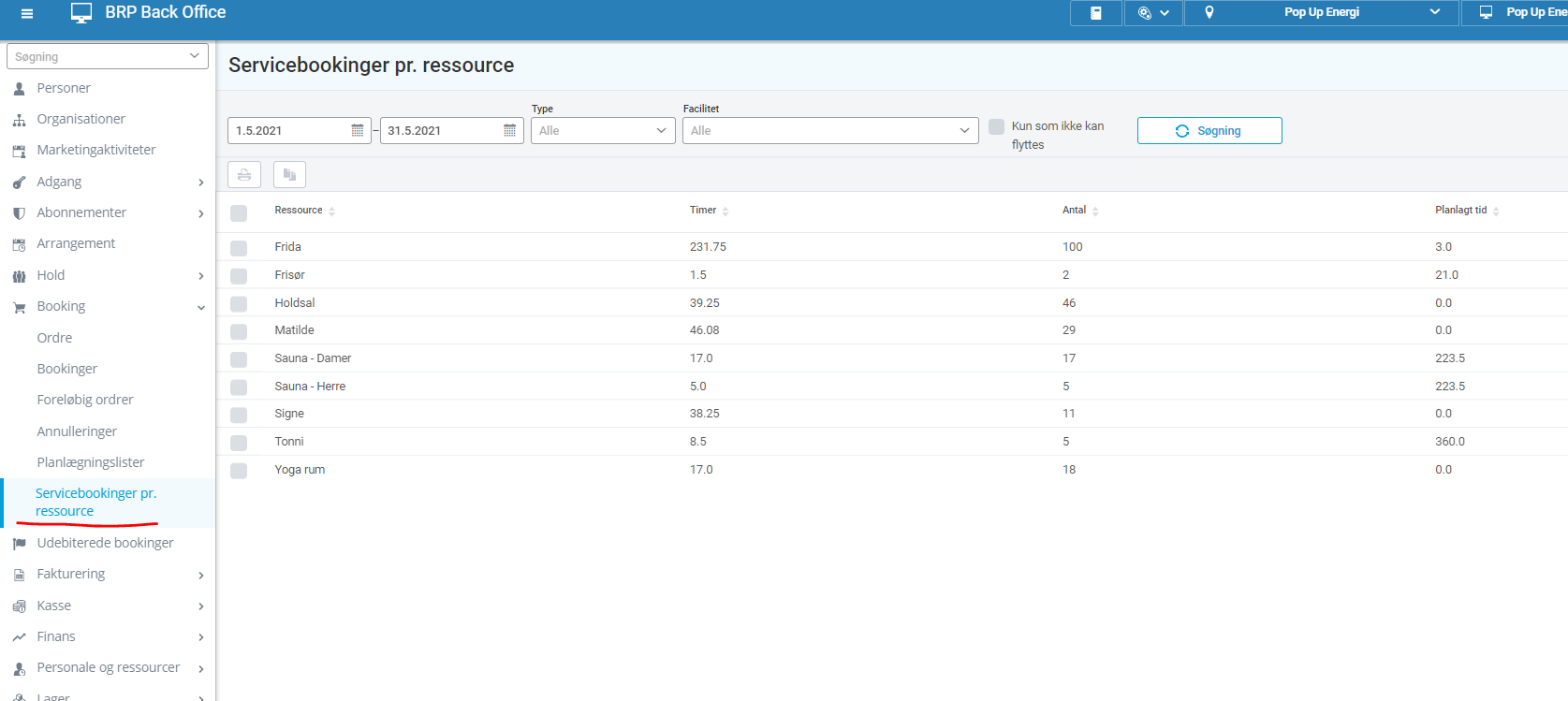Click the Personale og ressourcer icon
Viewport: 1568px width, 701px height.
click(19, 668)
